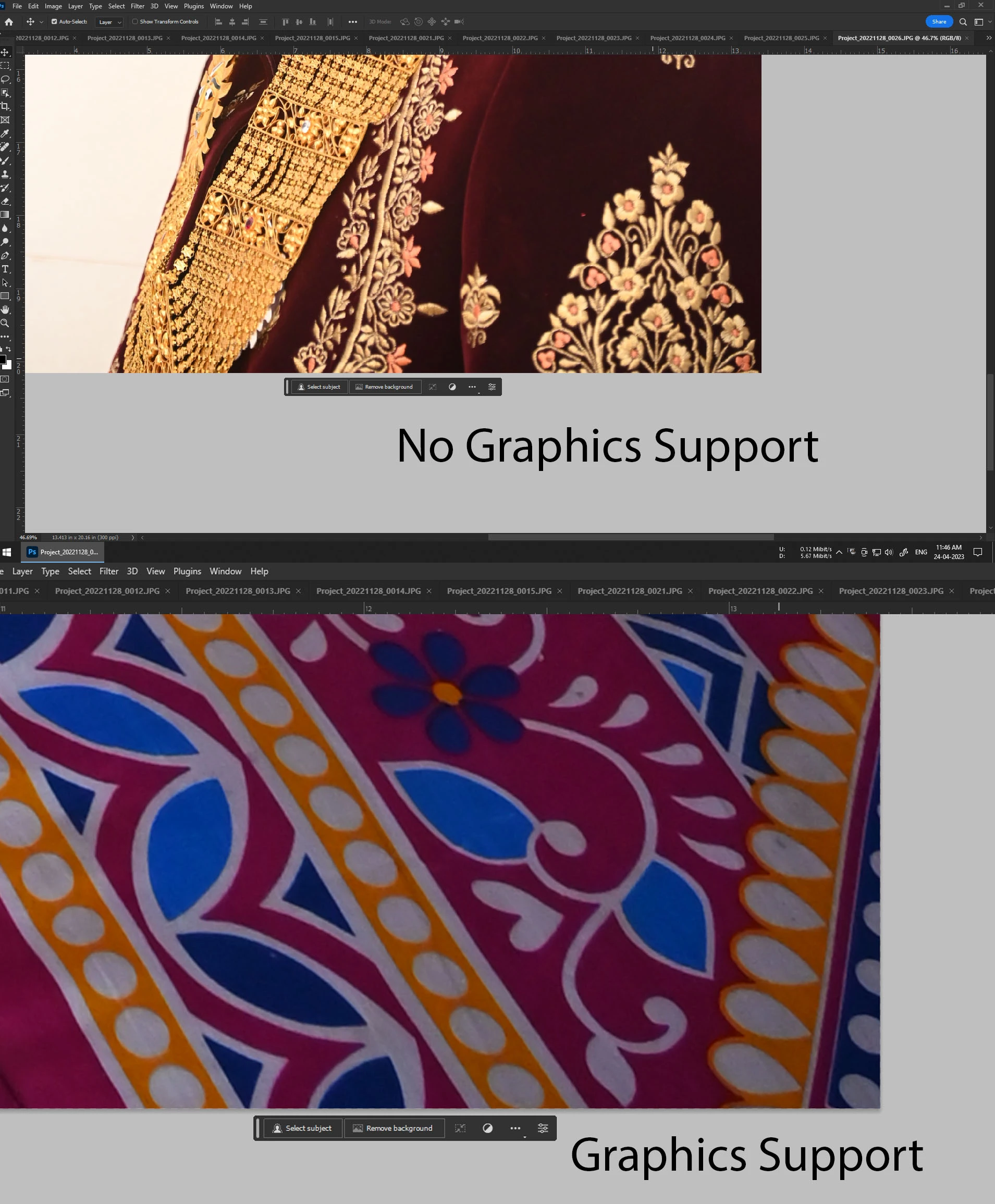The width and height of the screenshot is (995, 1204).
Task: Click Select subject in lower contextual bar
Action: [302, 1128]
